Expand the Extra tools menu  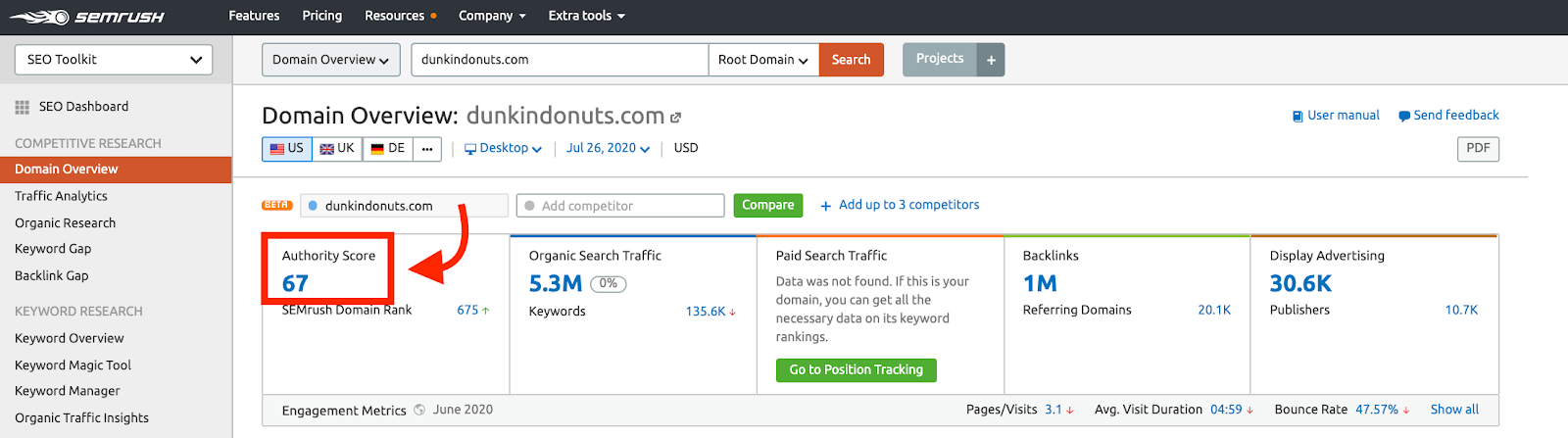click(x=586, y=16)
